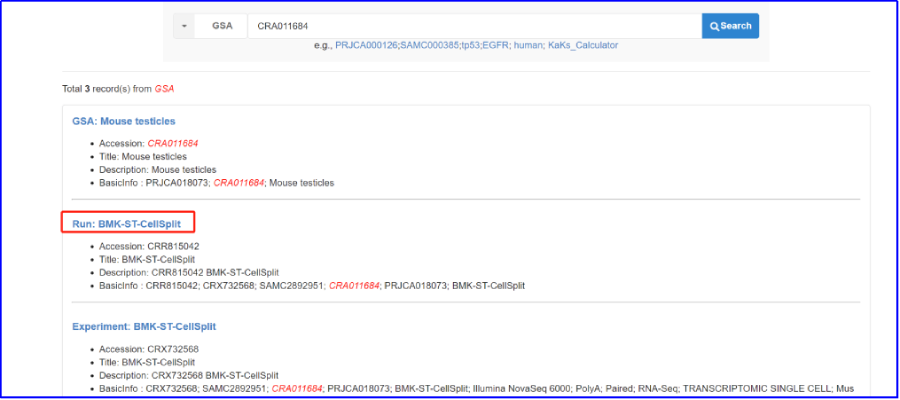Click the CRA011684 accession under Mouse testicles

pyautogui.click(x=173, y=143)
